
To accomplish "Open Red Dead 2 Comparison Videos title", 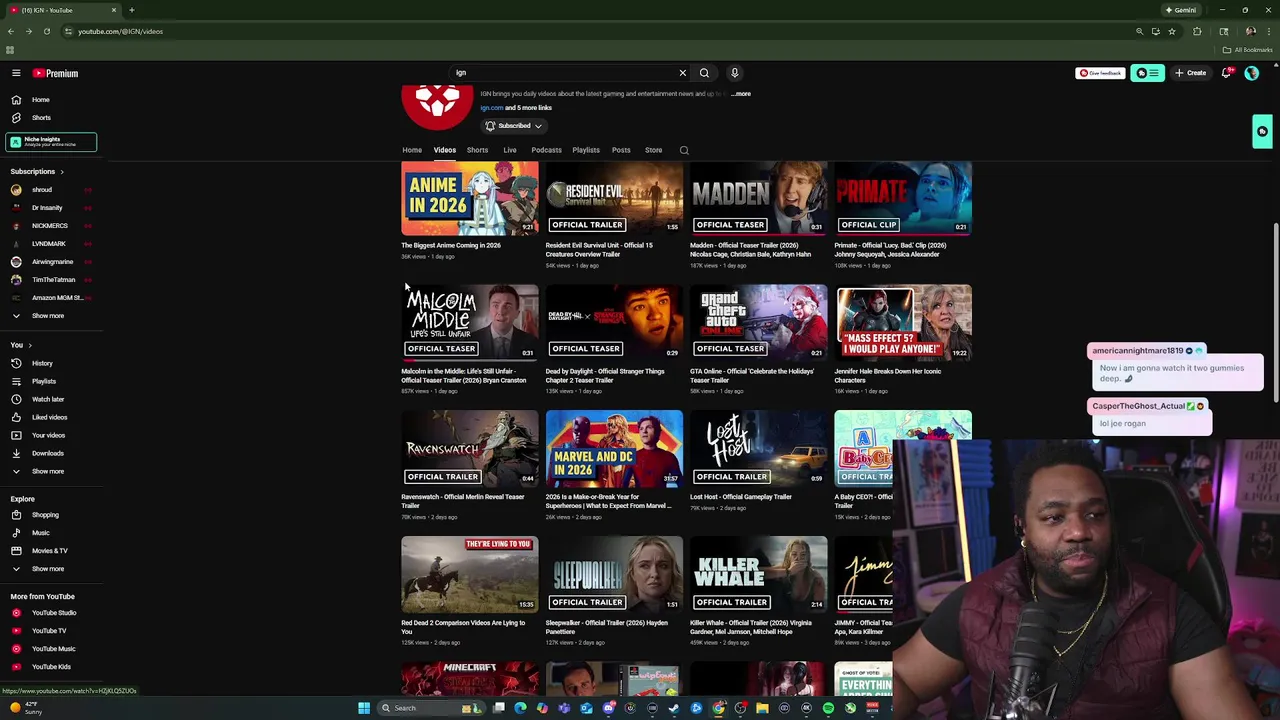I will point(463,627).
